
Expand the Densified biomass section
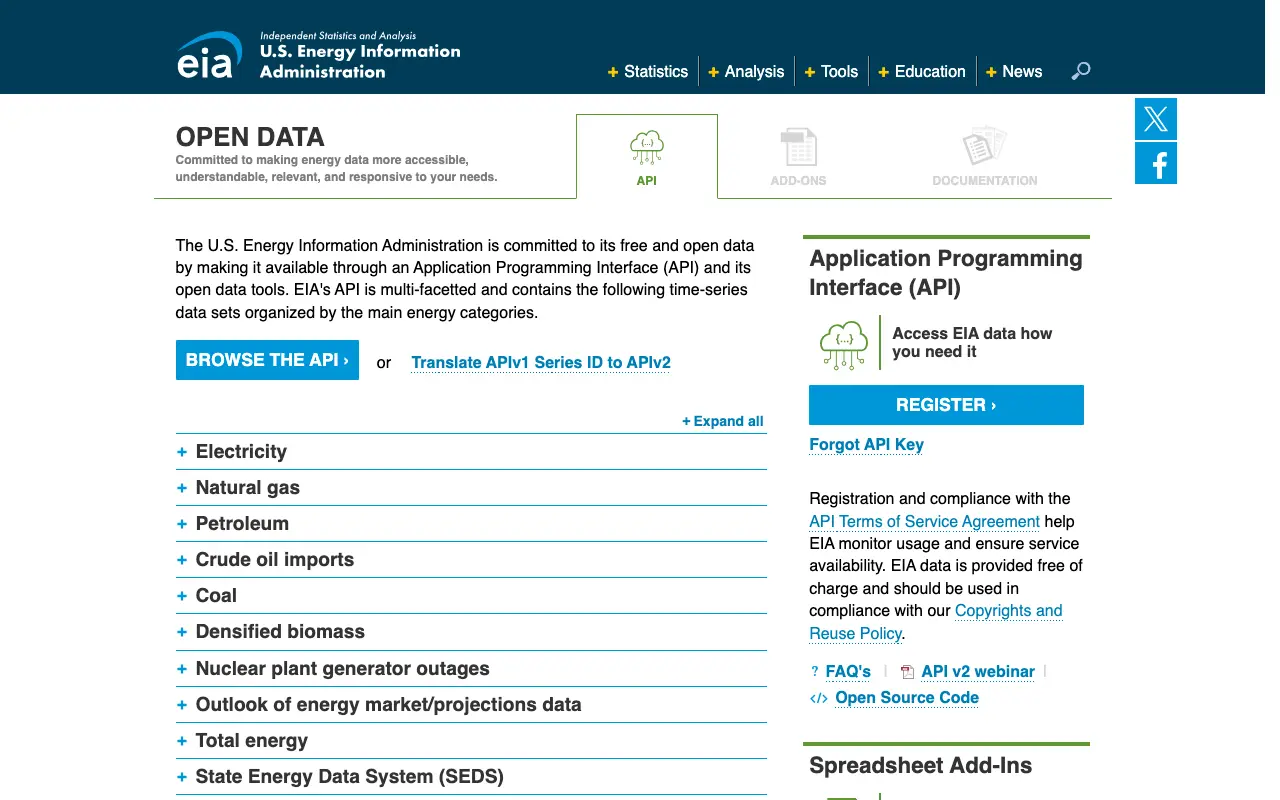pyautogui.click(x=471, y=632)
